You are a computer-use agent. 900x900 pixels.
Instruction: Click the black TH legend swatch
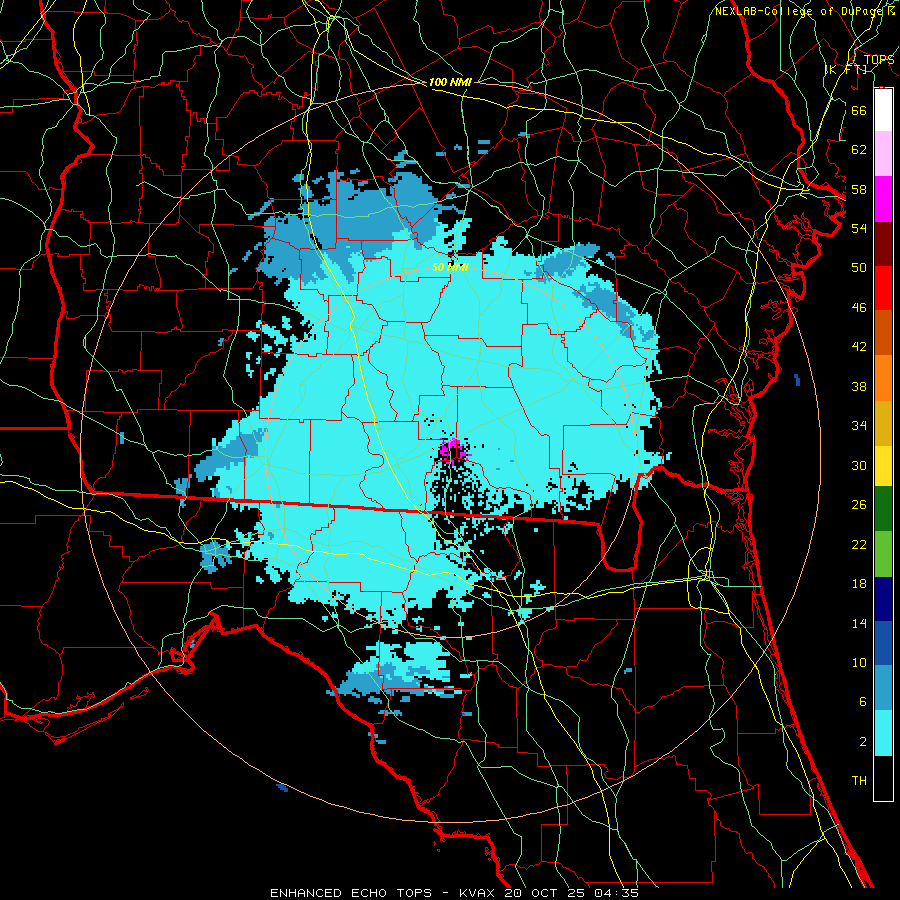click(x=883, y=778)
